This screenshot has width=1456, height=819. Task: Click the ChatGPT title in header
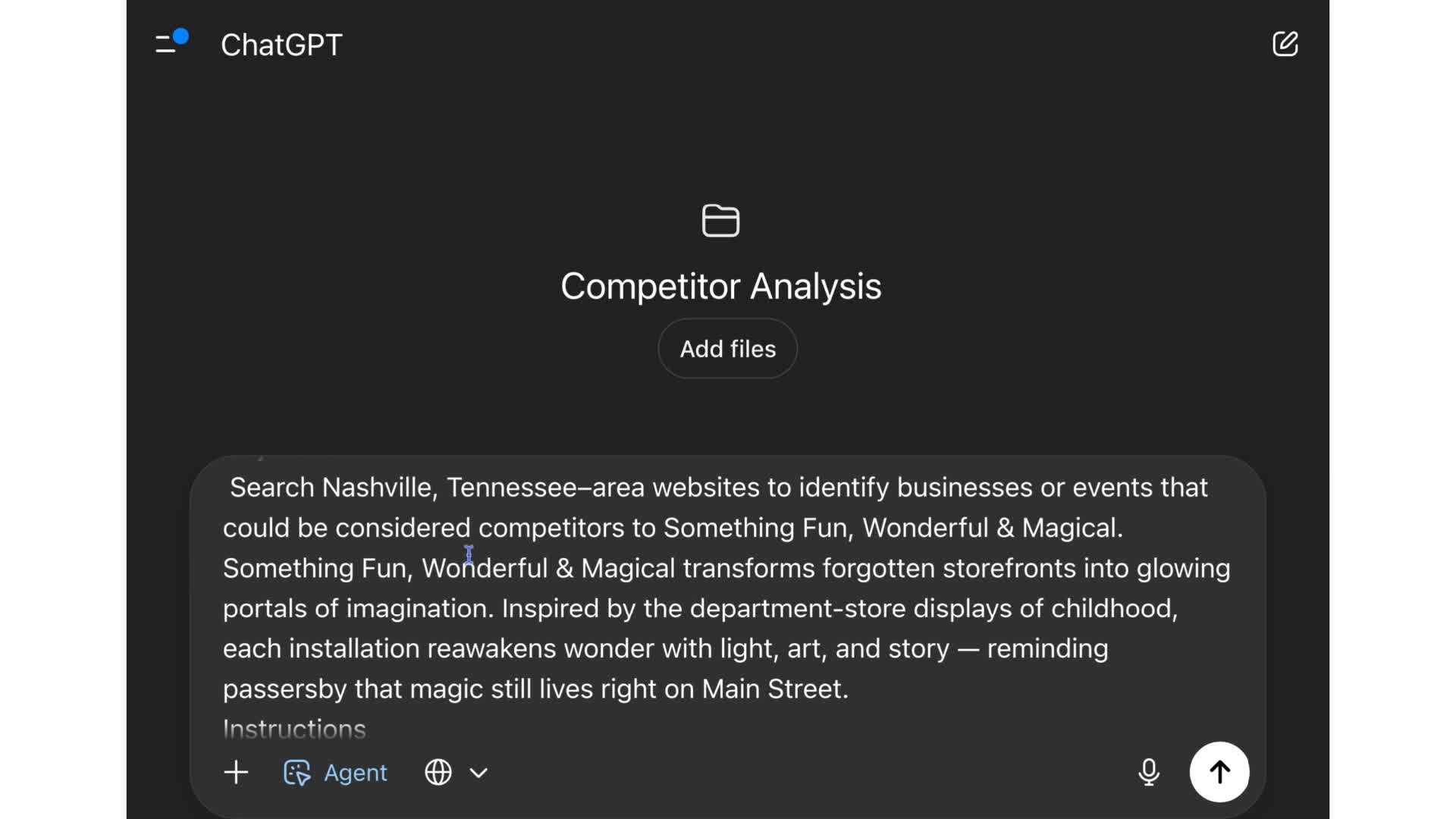281,45
